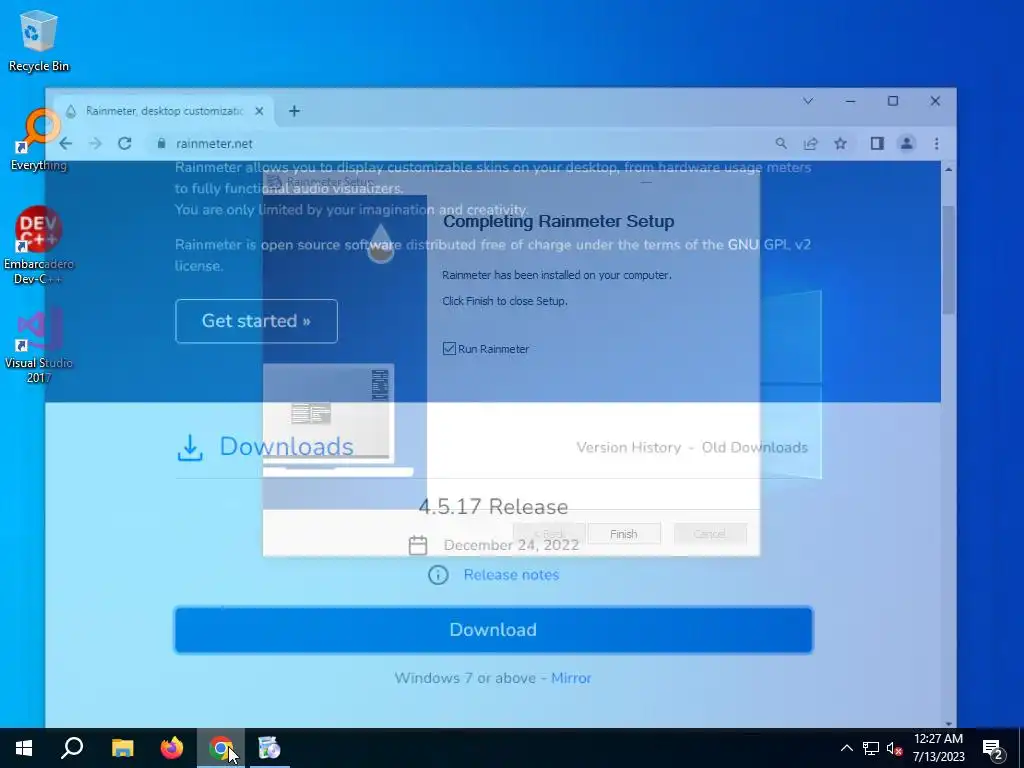Open the taskbar clock and date
Viewport: 1024px width, 768px height.
(938, 748)
